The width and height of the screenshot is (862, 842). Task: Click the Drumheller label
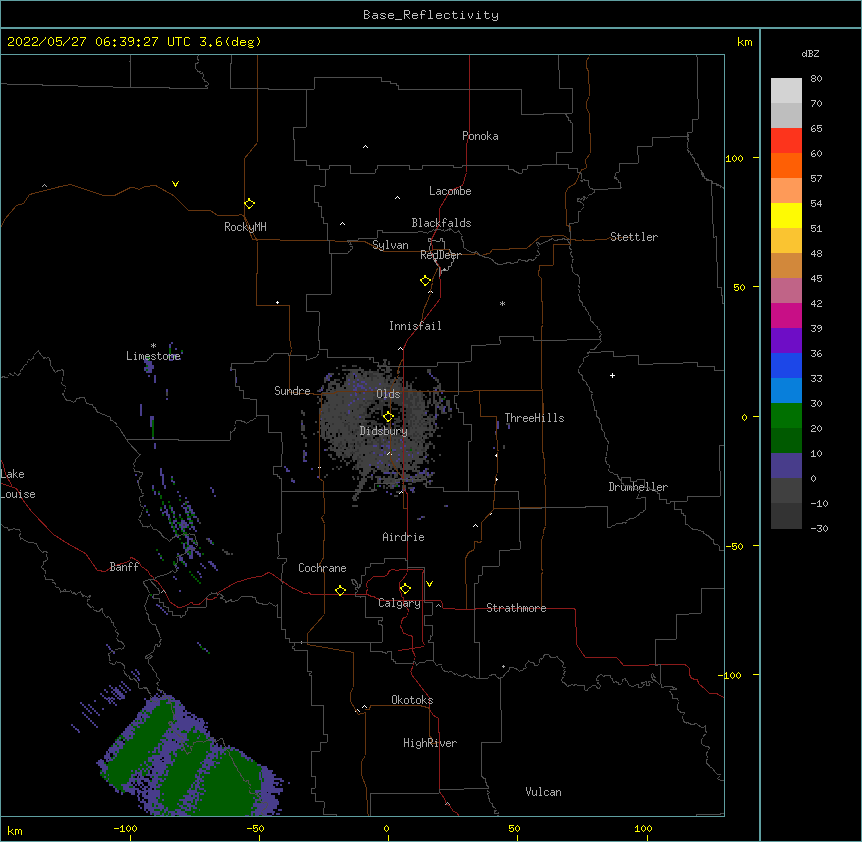[x=638, y=487]
